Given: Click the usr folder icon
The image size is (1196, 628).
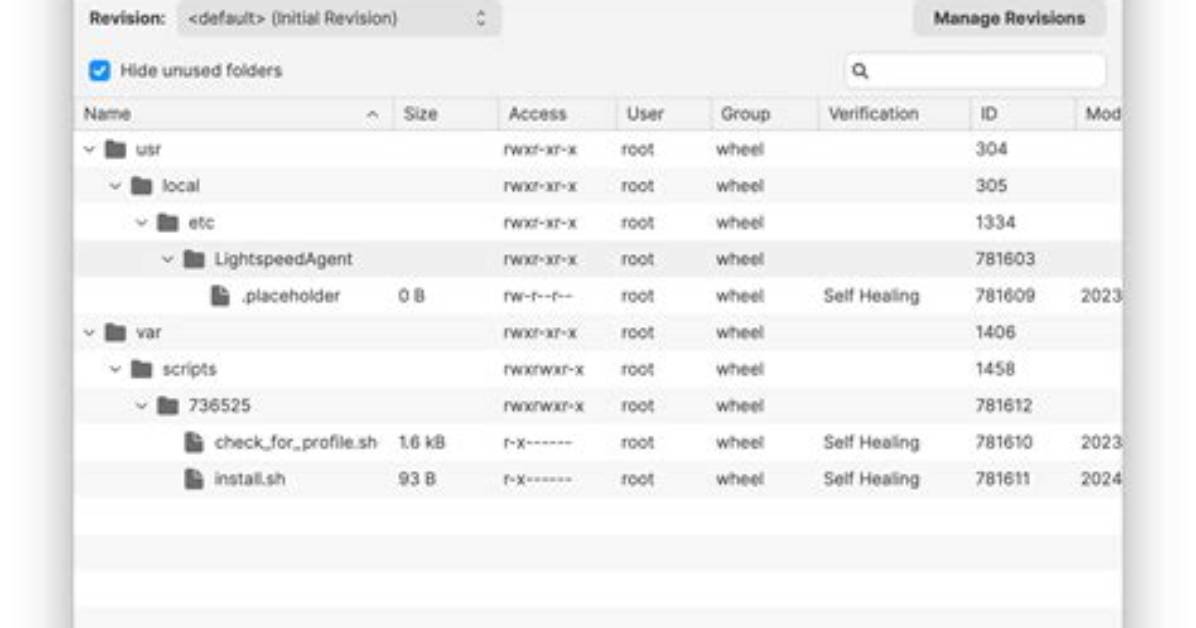Looking at the screenshot, I should tap(115, 149).
